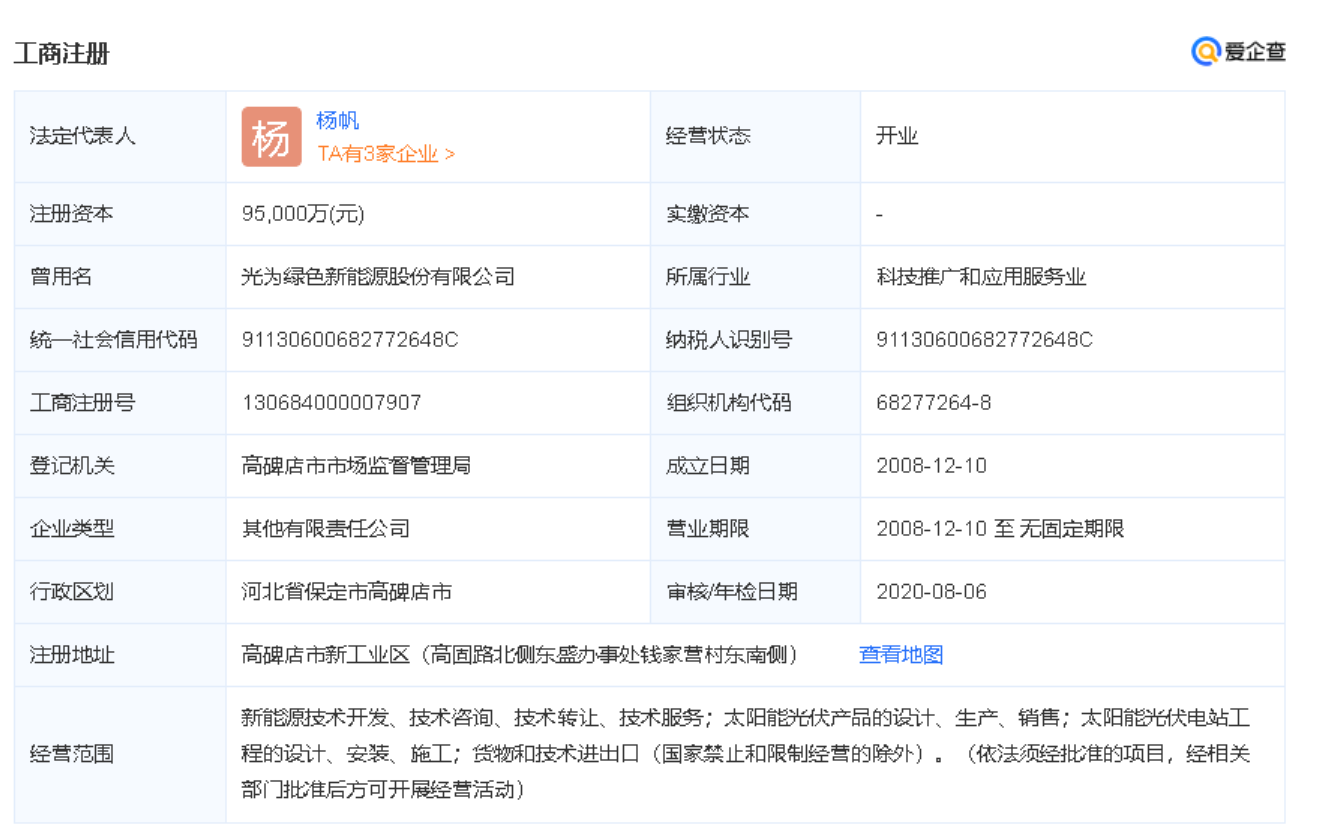Image resolution: width=1319 pixels, height=840 pixels.
Task: Click the 营业期限 date range value
Action: [x=1000, y=529]
